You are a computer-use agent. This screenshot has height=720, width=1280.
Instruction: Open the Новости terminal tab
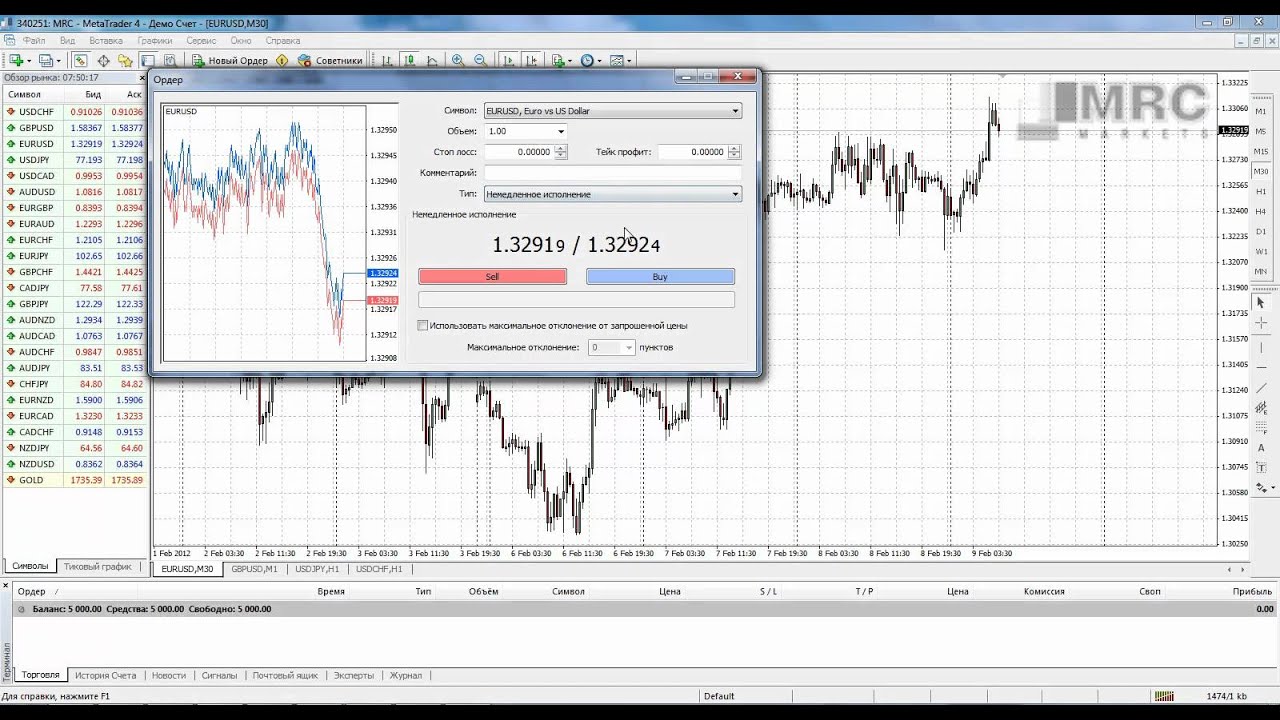click(169, 676)
